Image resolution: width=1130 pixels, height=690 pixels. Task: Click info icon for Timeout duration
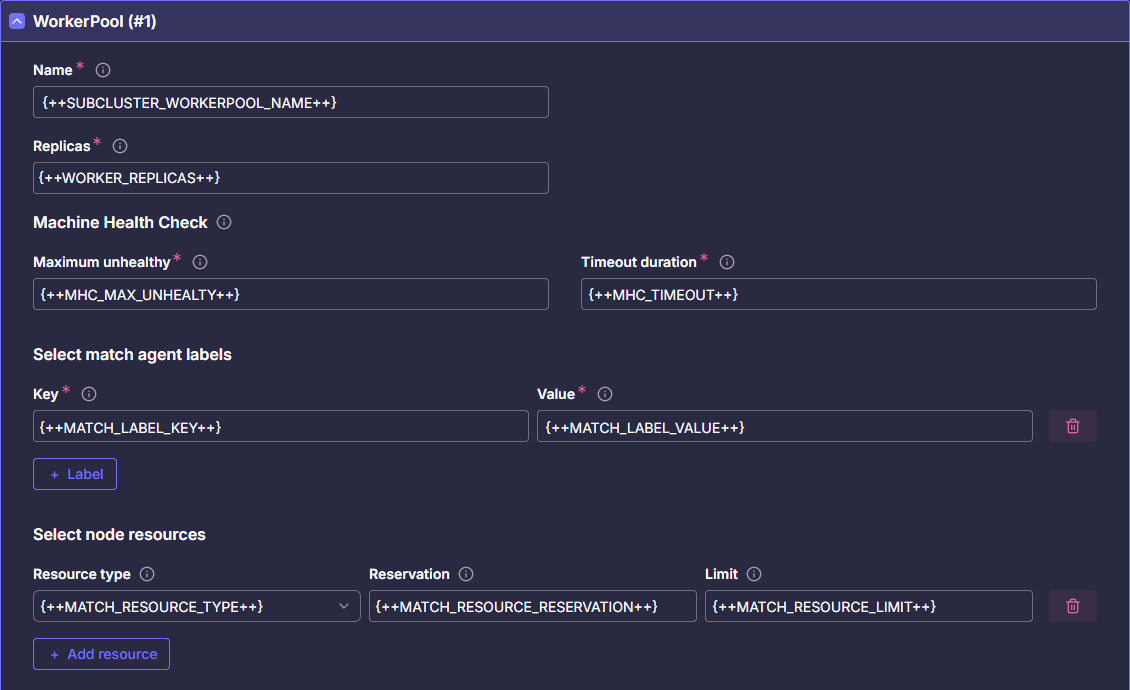click(x=727, y=262)
